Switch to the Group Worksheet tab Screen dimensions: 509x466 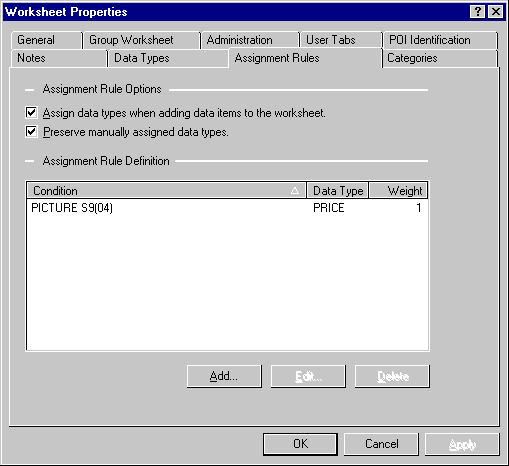142,40
